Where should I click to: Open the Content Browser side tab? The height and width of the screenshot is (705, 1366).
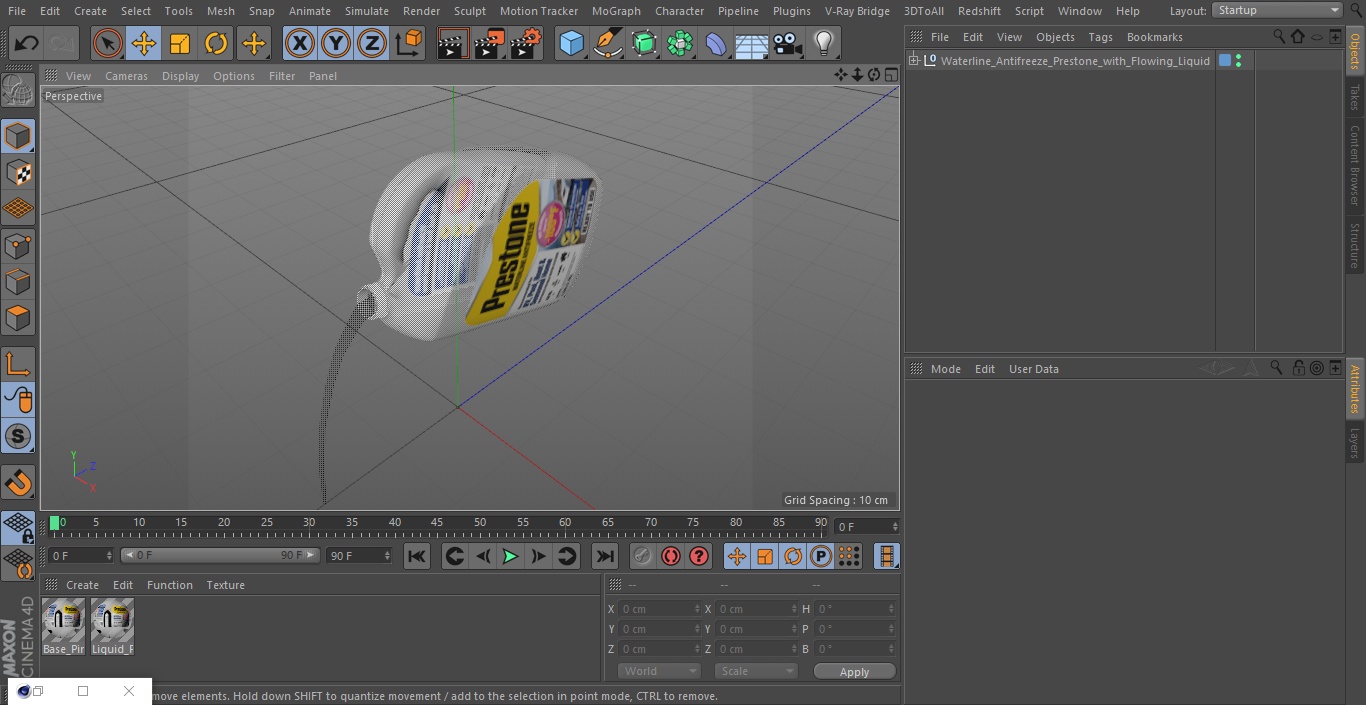coord(1355,165)
